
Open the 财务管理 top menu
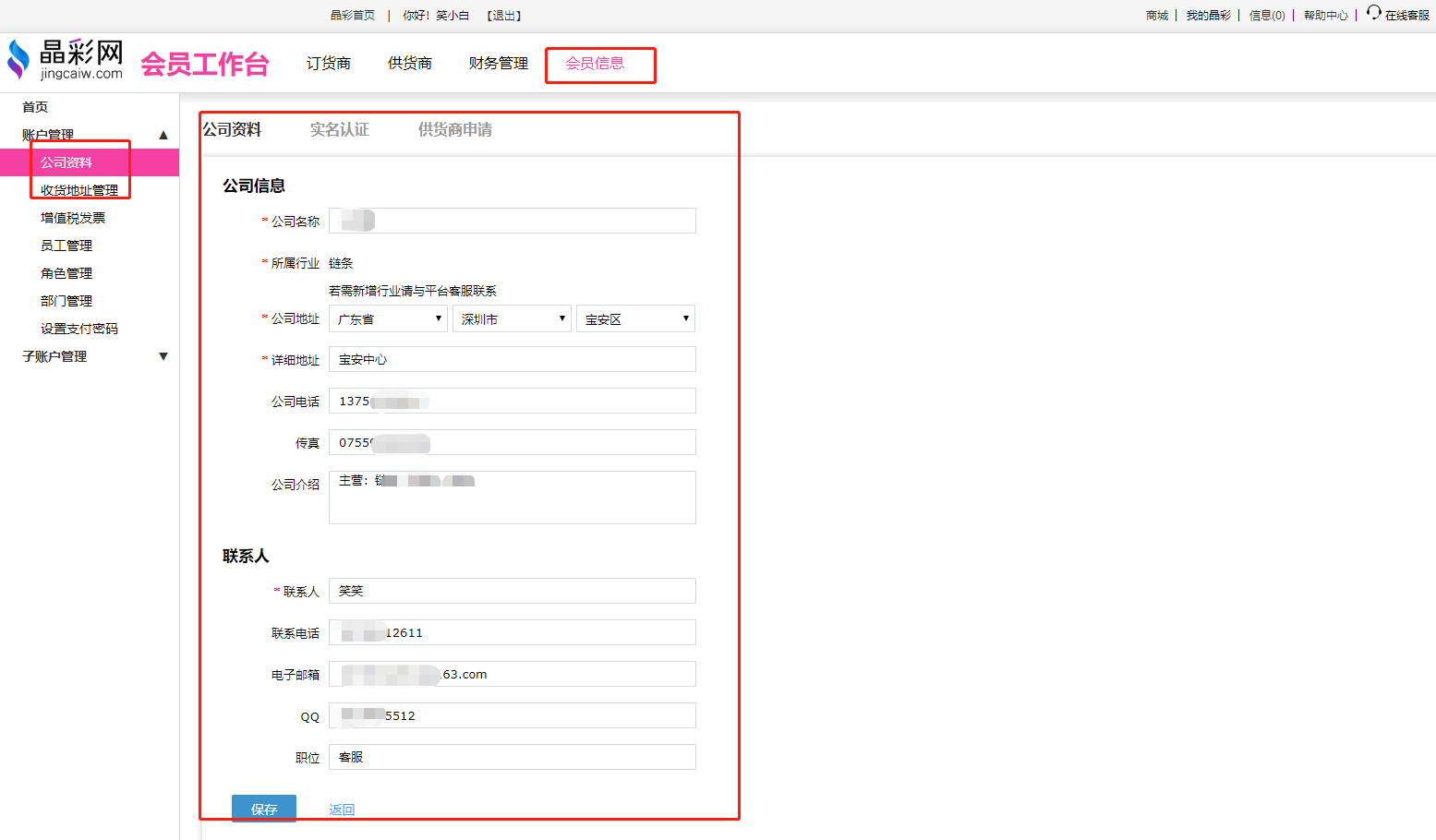[498, 64]
